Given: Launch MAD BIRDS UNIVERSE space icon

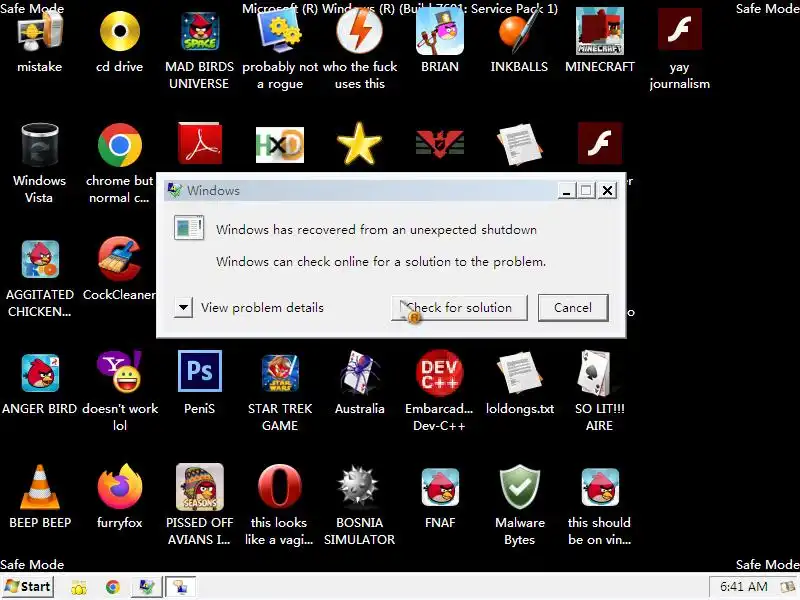Looking at the screenshot, I should coord(199,32).
